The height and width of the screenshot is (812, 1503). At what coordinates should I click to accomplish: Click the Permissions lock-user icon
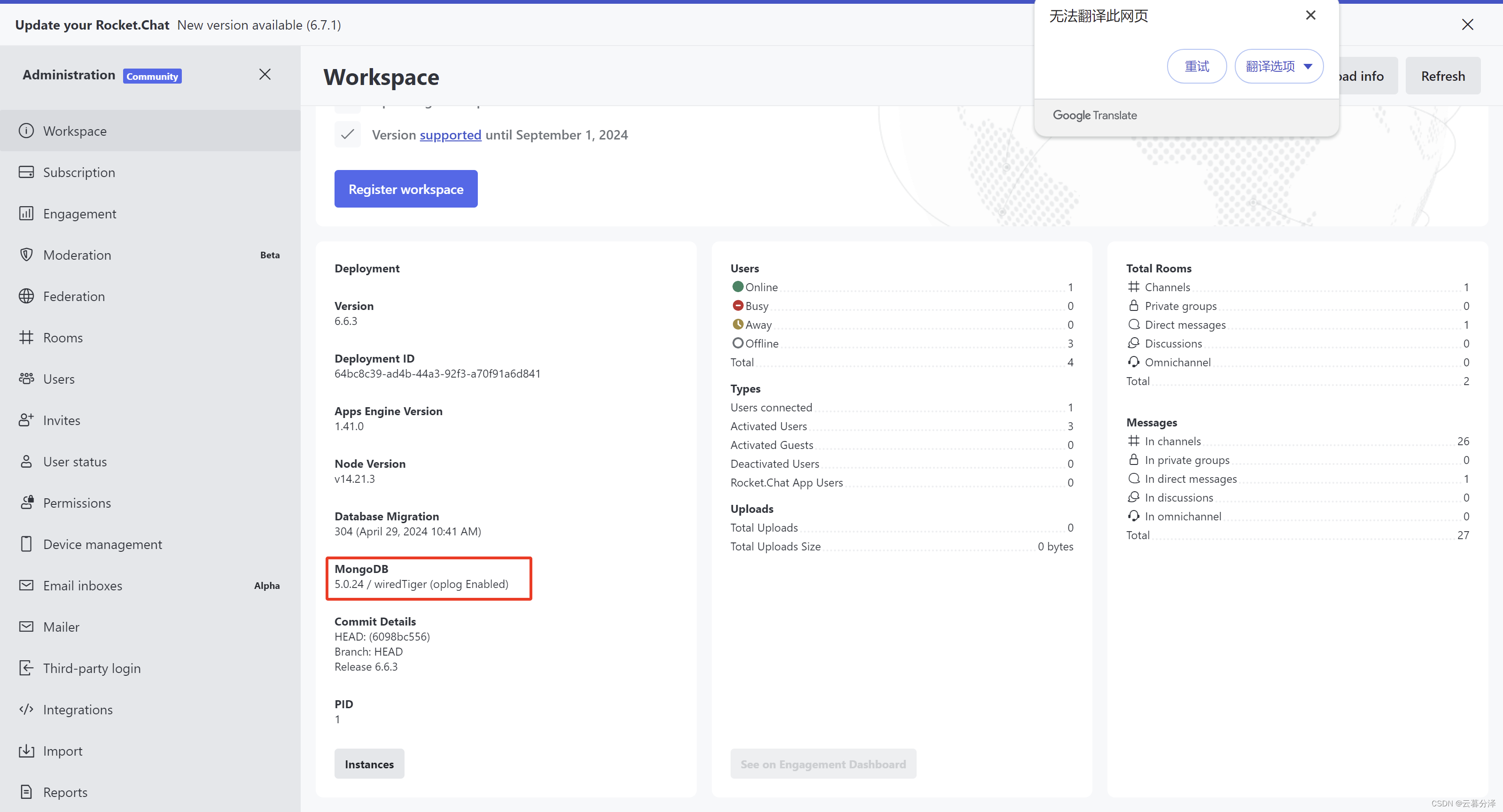pyautogui.click(x=26, y=503)
